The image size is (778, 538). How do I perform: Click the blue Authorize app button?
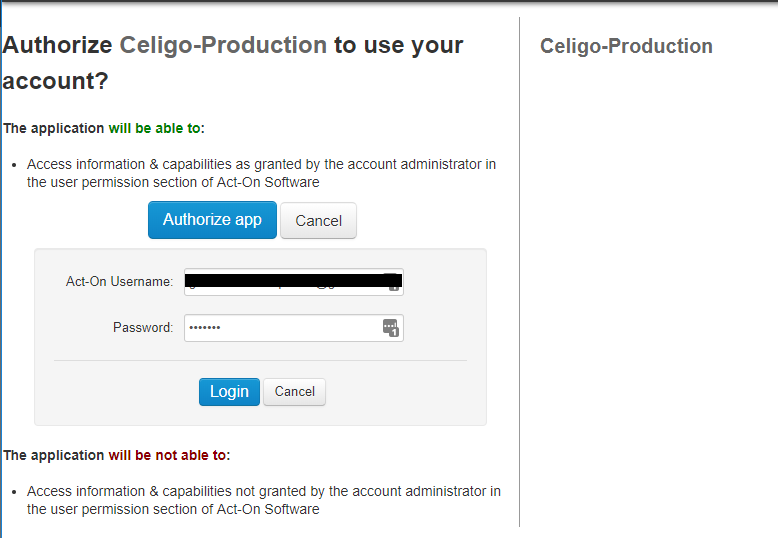click(212, 220)
